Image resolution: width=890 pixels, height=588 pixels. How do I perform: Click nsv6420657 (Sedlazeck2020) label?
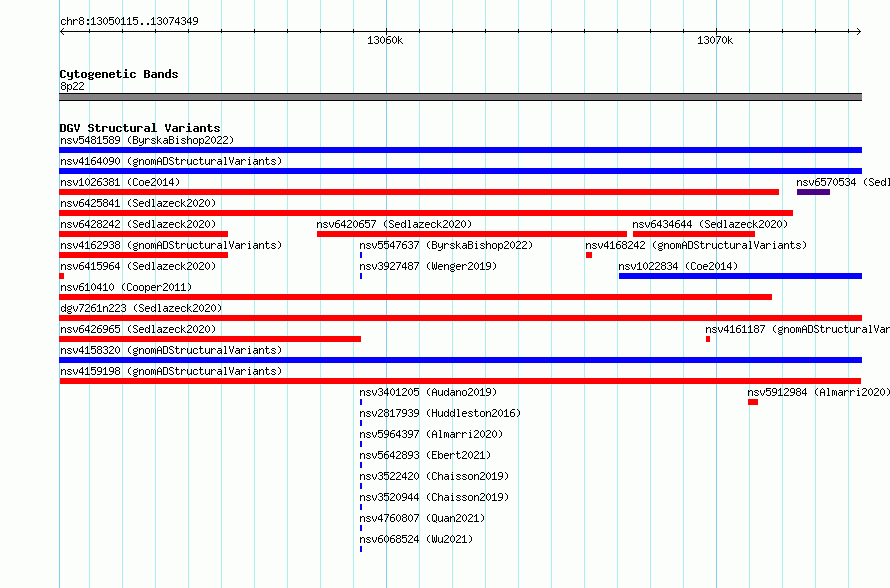click(394, 224)
